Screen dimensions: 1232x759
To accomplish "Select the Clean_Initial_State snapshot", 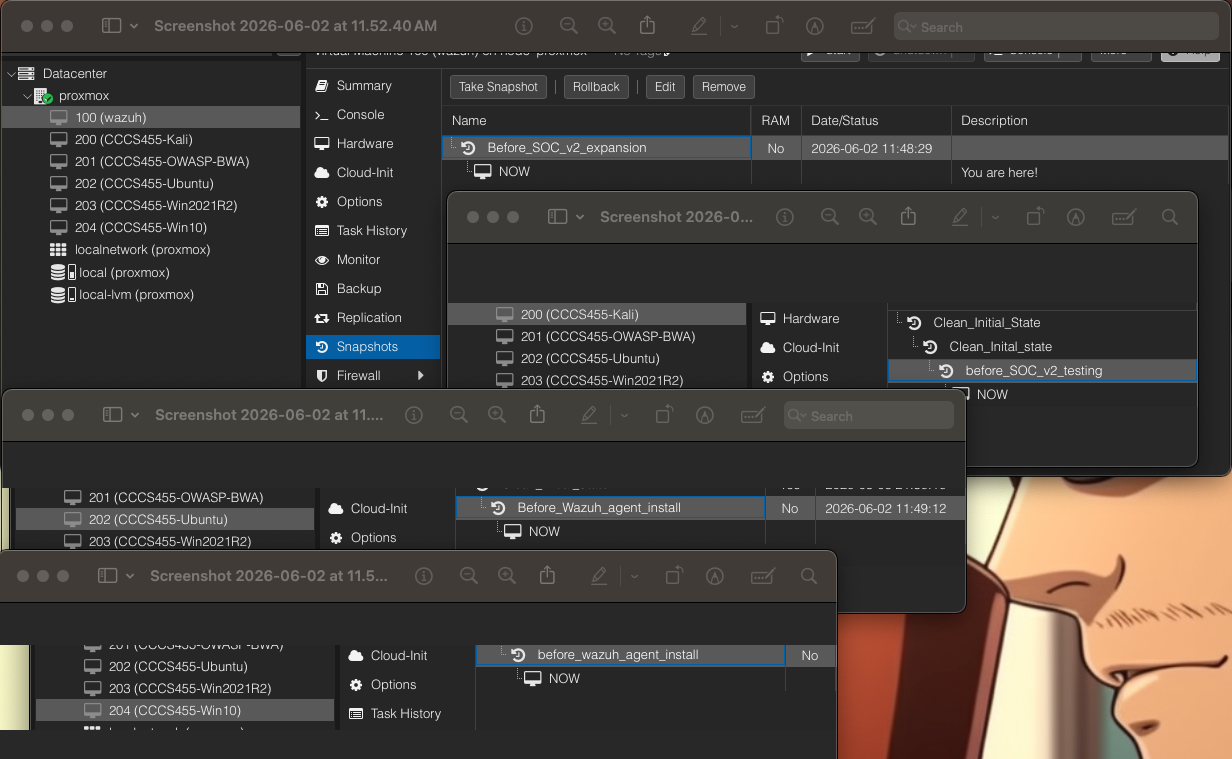I will click(x=1042, y=323).
